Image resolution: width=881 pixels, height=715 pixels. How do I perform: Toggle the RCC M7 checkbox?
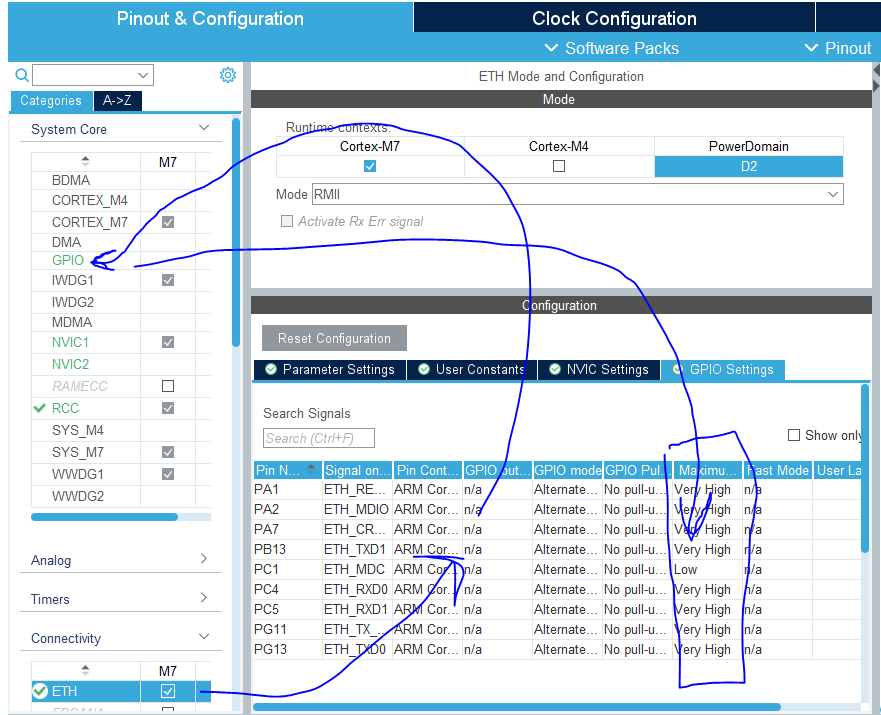tap(167, 408)
